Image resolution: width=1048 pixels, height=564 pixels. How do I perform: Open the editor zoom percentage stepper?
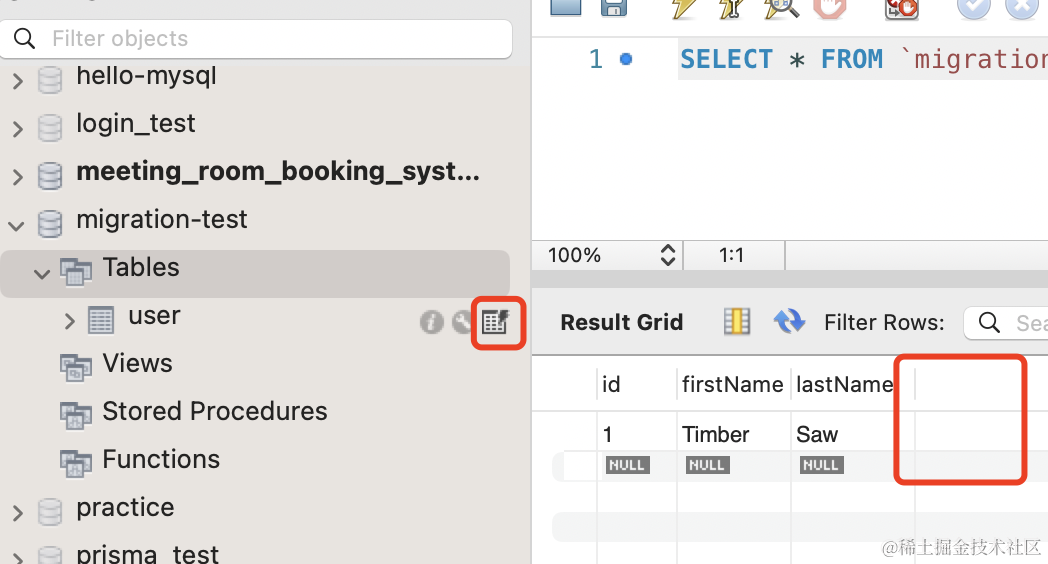click(668, 255)
